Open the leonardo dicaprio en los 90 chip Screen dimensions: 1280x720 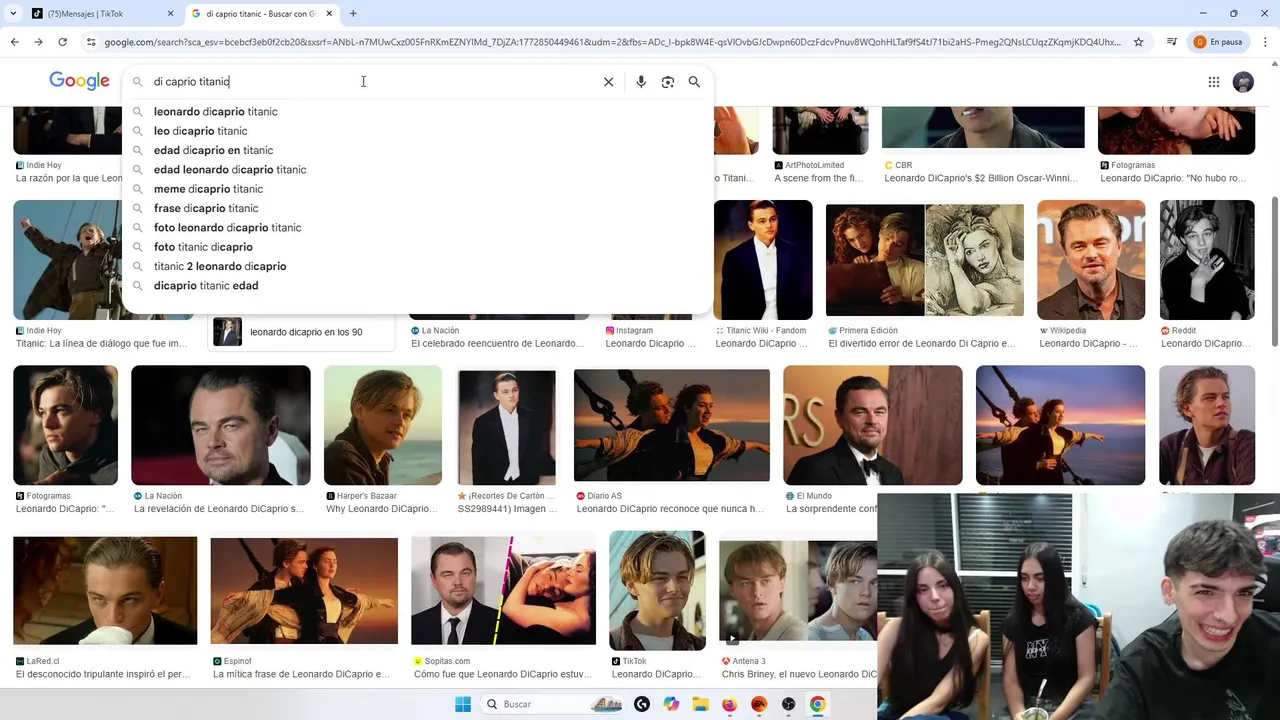point(301,332)
